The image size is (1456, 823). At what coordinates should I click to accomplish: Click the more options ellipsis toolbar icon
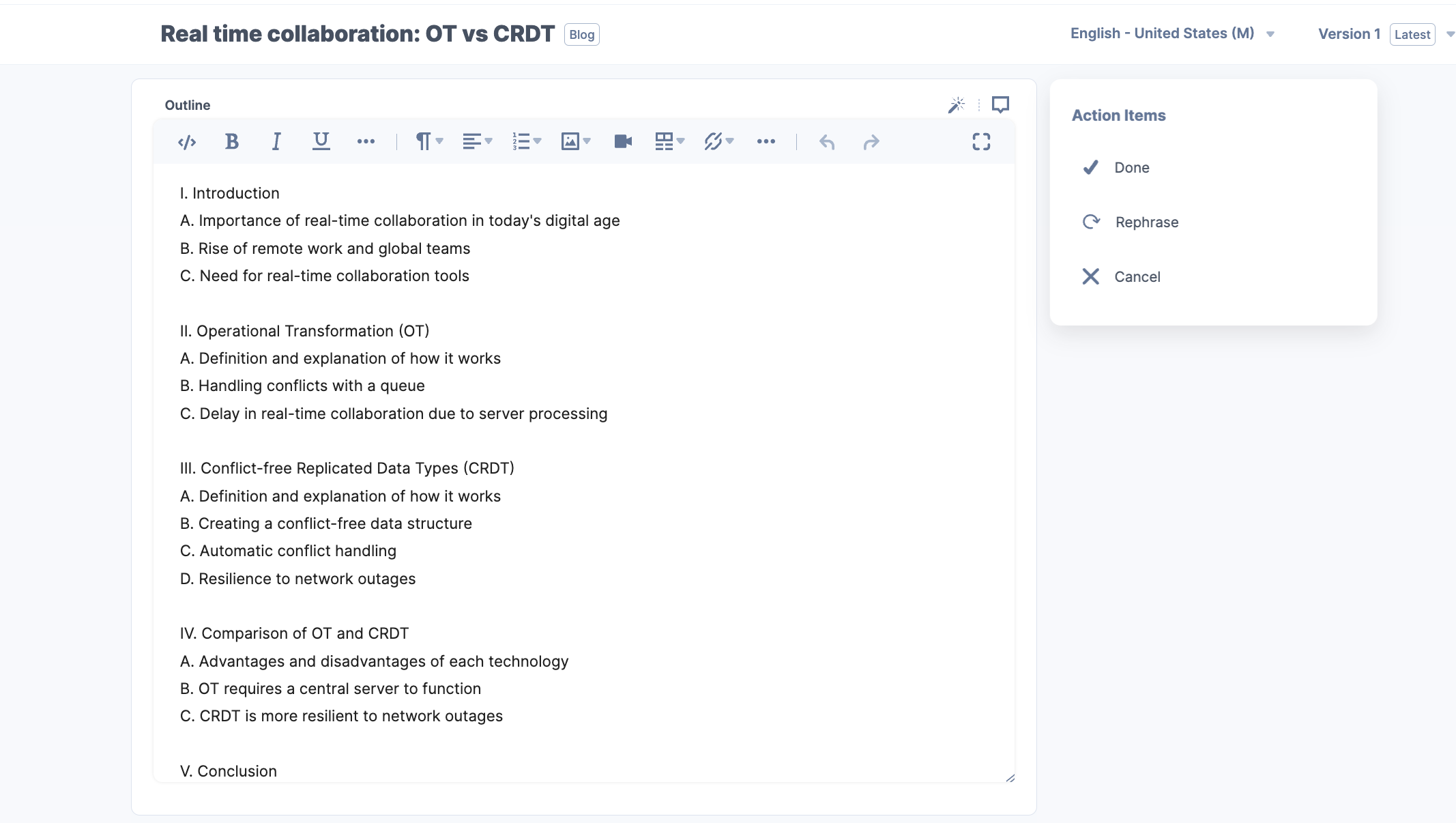point(765,141)
